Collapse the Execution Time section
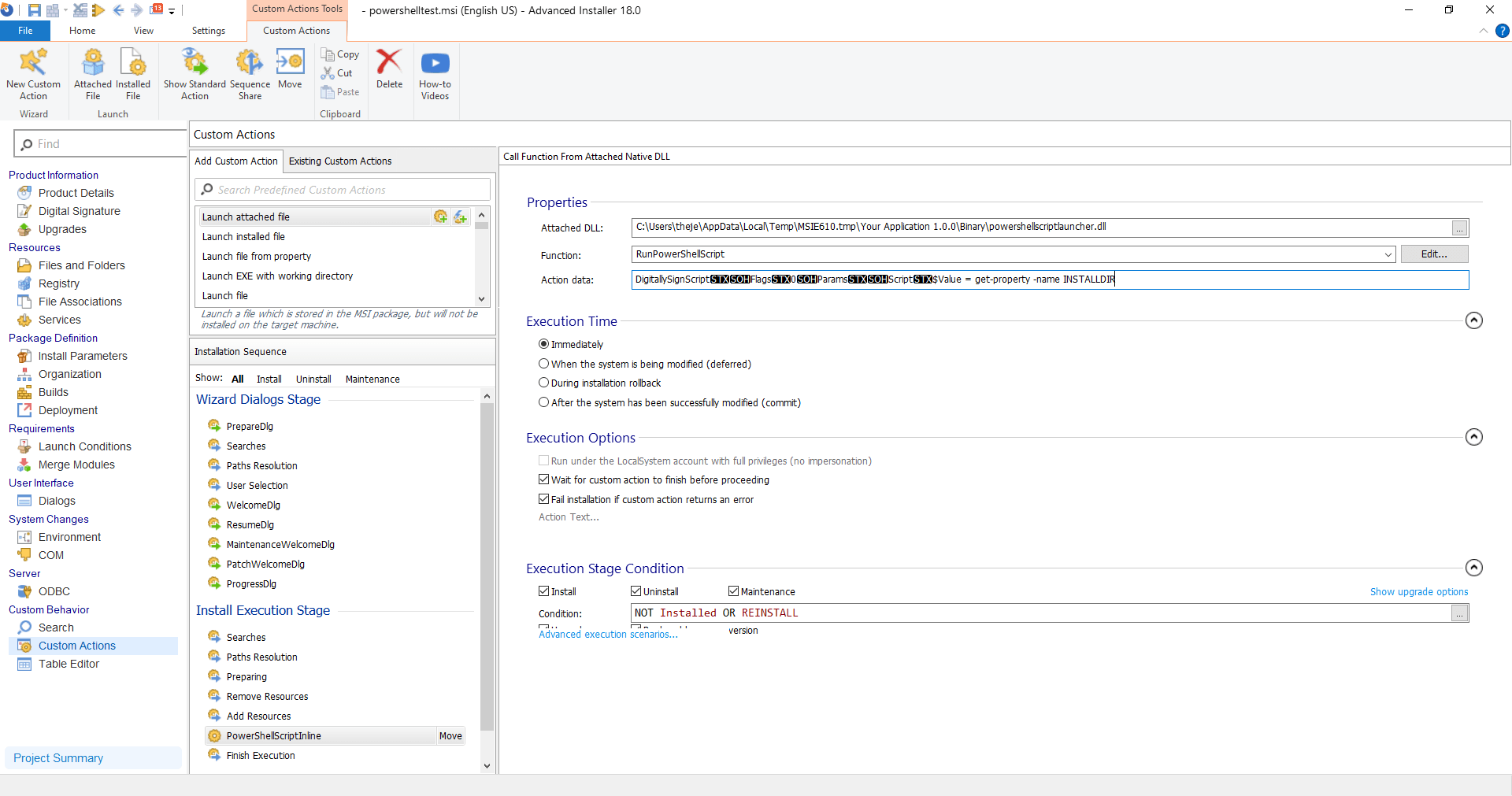This screenshot has width=1512, height=796. (x=1474, y=320)
